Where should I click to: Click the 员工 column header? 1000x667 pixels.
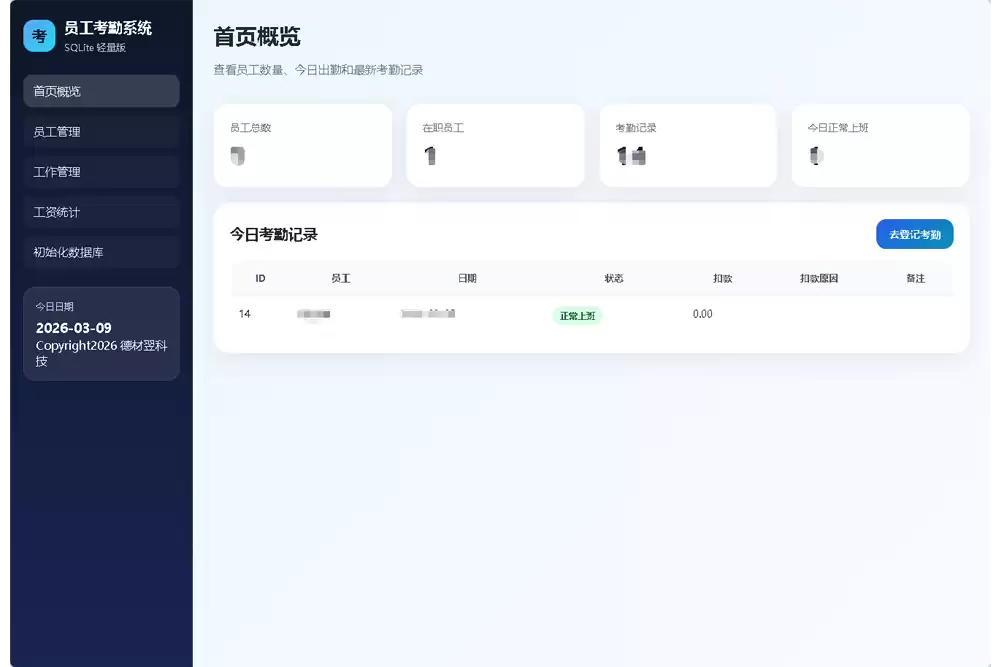click(x=340, y=278)
